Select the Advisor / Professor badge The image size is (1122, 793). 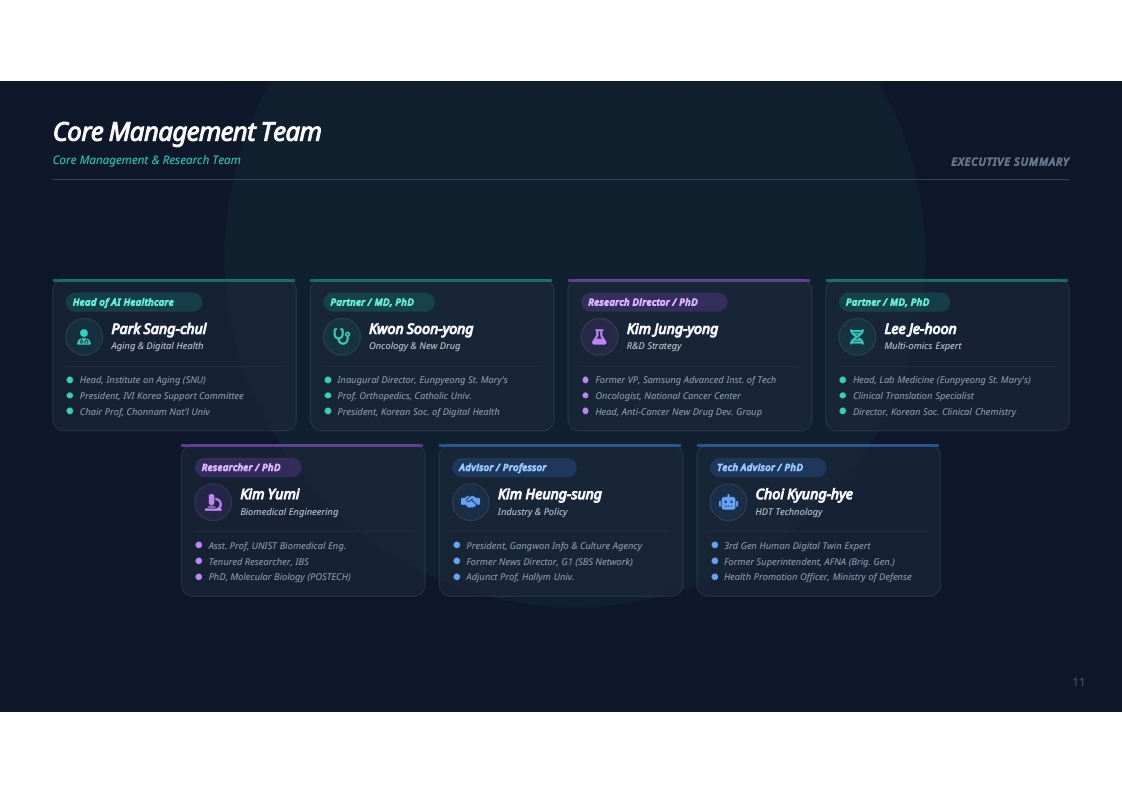point(514,467)
